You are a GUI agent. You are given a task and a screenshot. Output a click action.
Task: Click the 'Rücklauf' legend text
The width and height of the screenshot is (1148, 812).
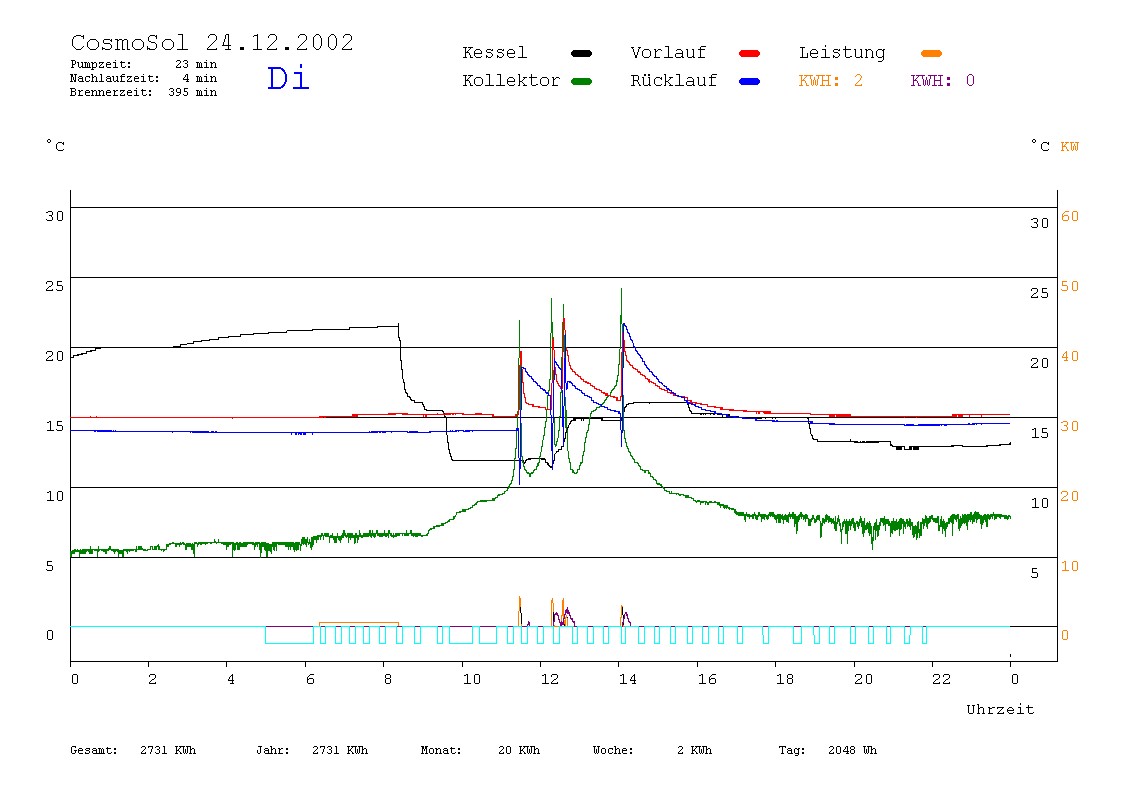point(674,81)
